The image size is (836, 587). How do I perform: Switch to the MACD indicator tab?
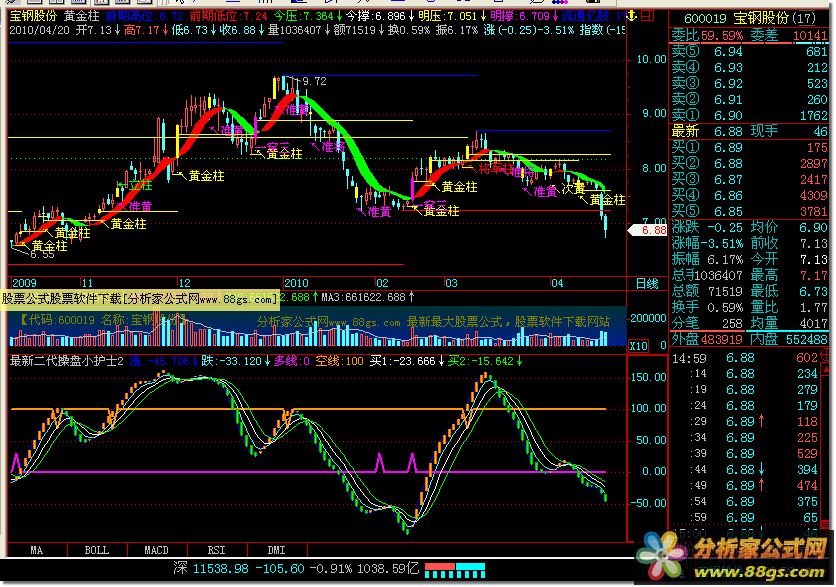[156, 549]
